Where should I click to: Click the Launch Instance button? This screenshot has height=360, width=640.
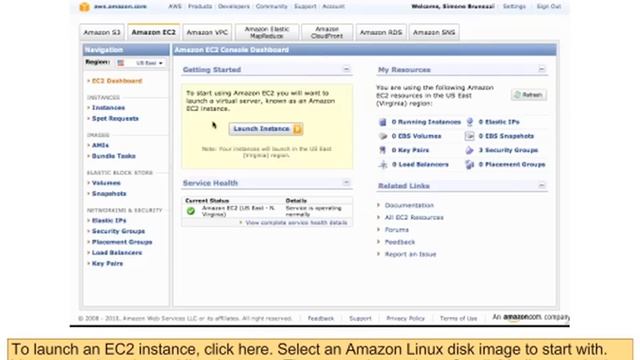tap(266, 129)
